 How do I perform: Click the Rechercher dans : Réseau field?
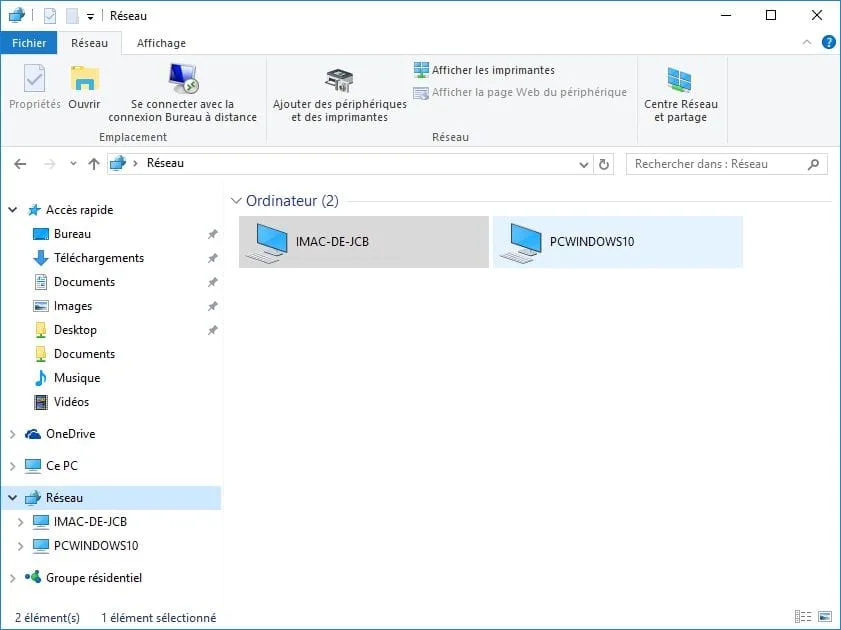[726, 164]
